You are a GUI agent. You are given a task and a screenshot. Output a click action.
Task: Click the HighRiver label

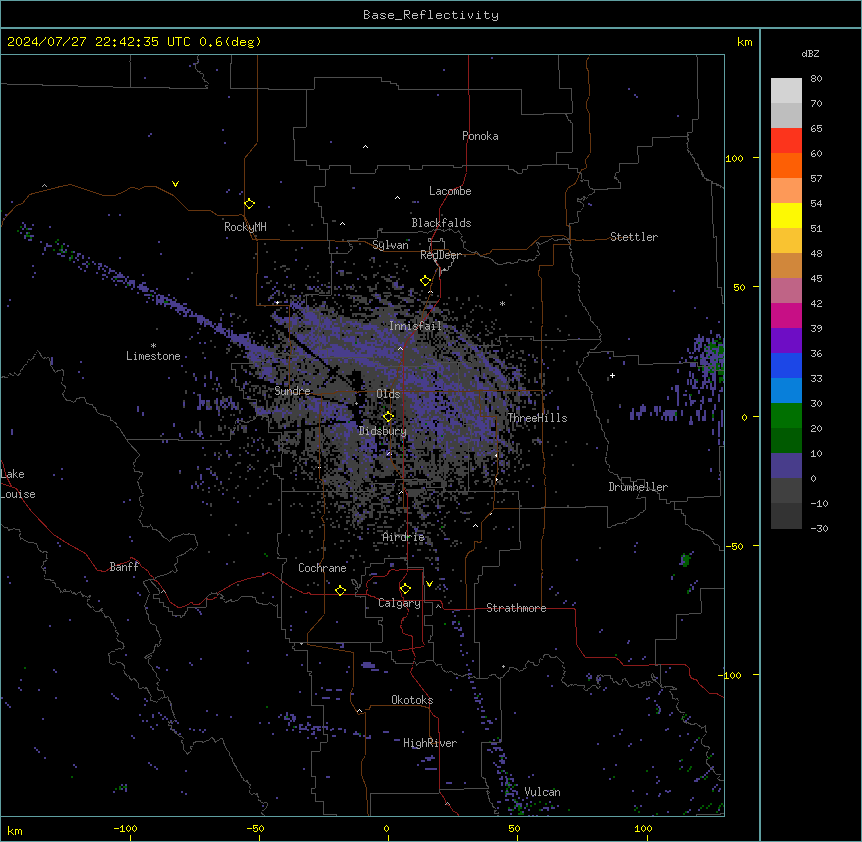[x=430, y=743]
